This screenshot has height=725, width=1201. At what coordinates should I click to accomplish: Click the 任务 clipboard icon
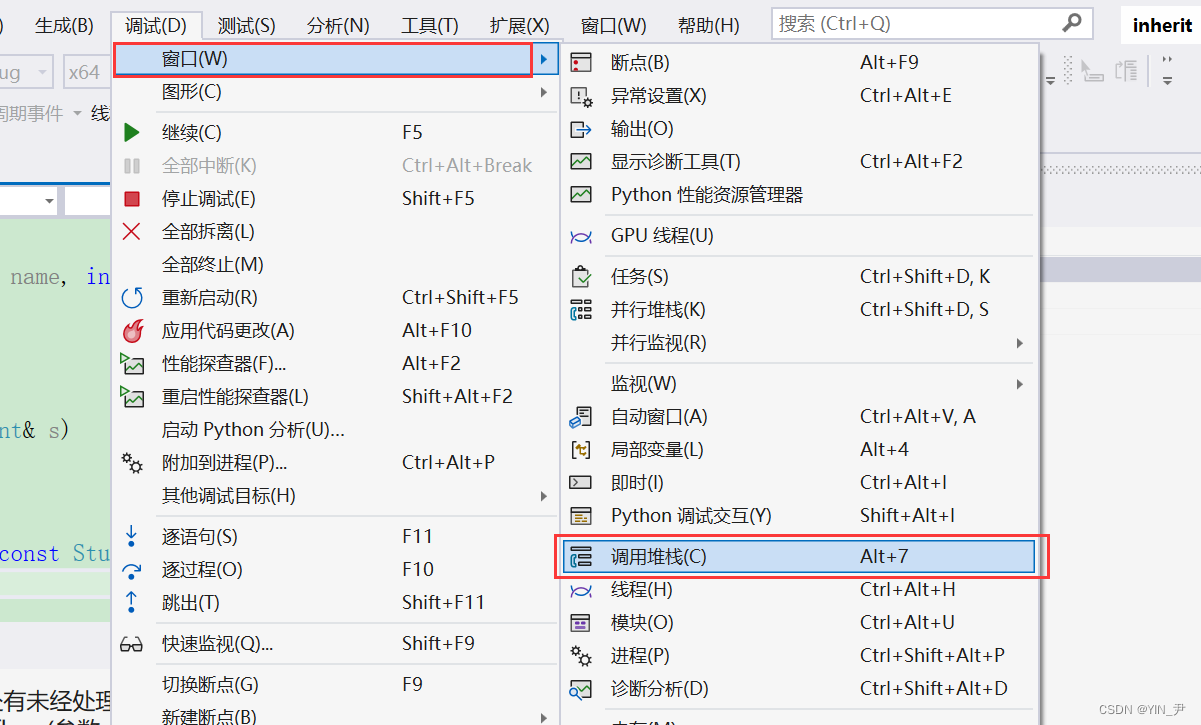coord(581,276)
